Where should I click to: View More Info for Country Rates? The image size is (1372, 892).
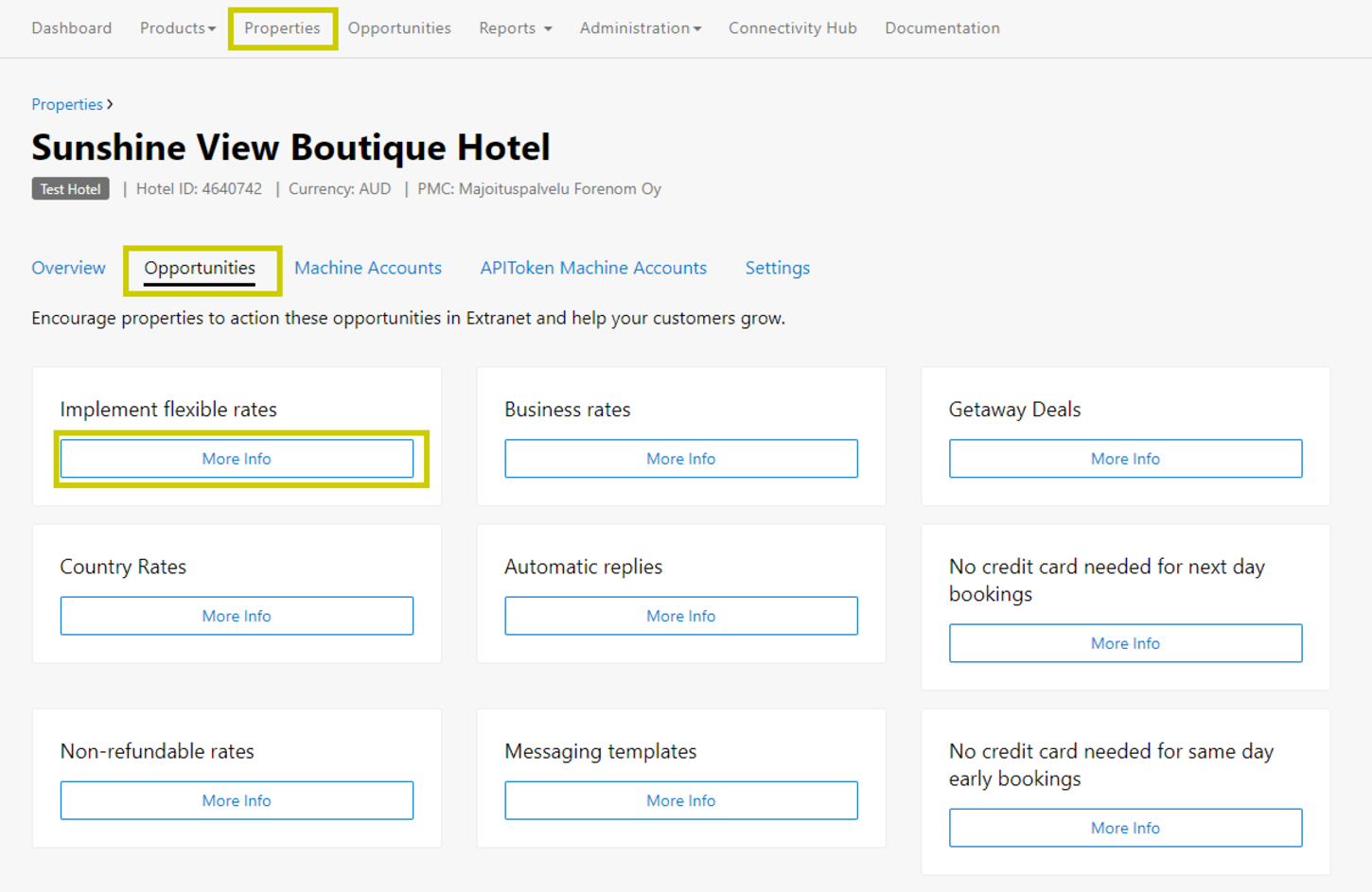coord(237,616)
